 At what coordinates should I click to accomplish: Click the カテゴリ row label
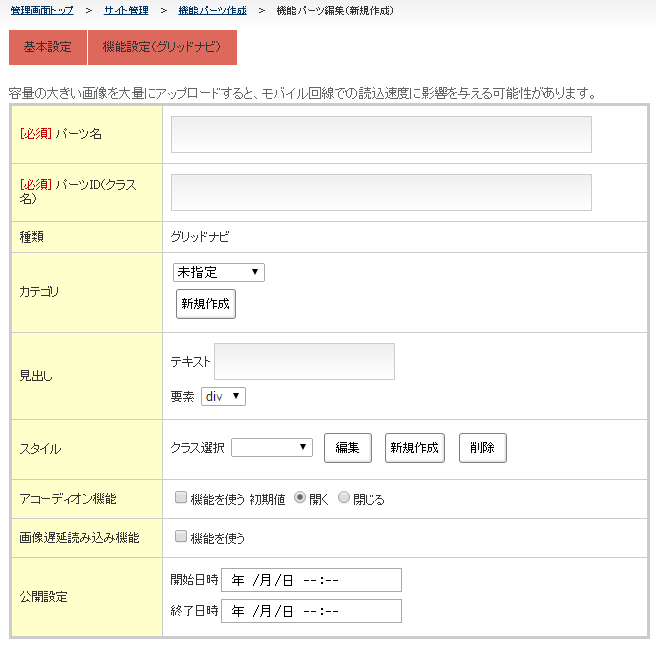point(39,292)
